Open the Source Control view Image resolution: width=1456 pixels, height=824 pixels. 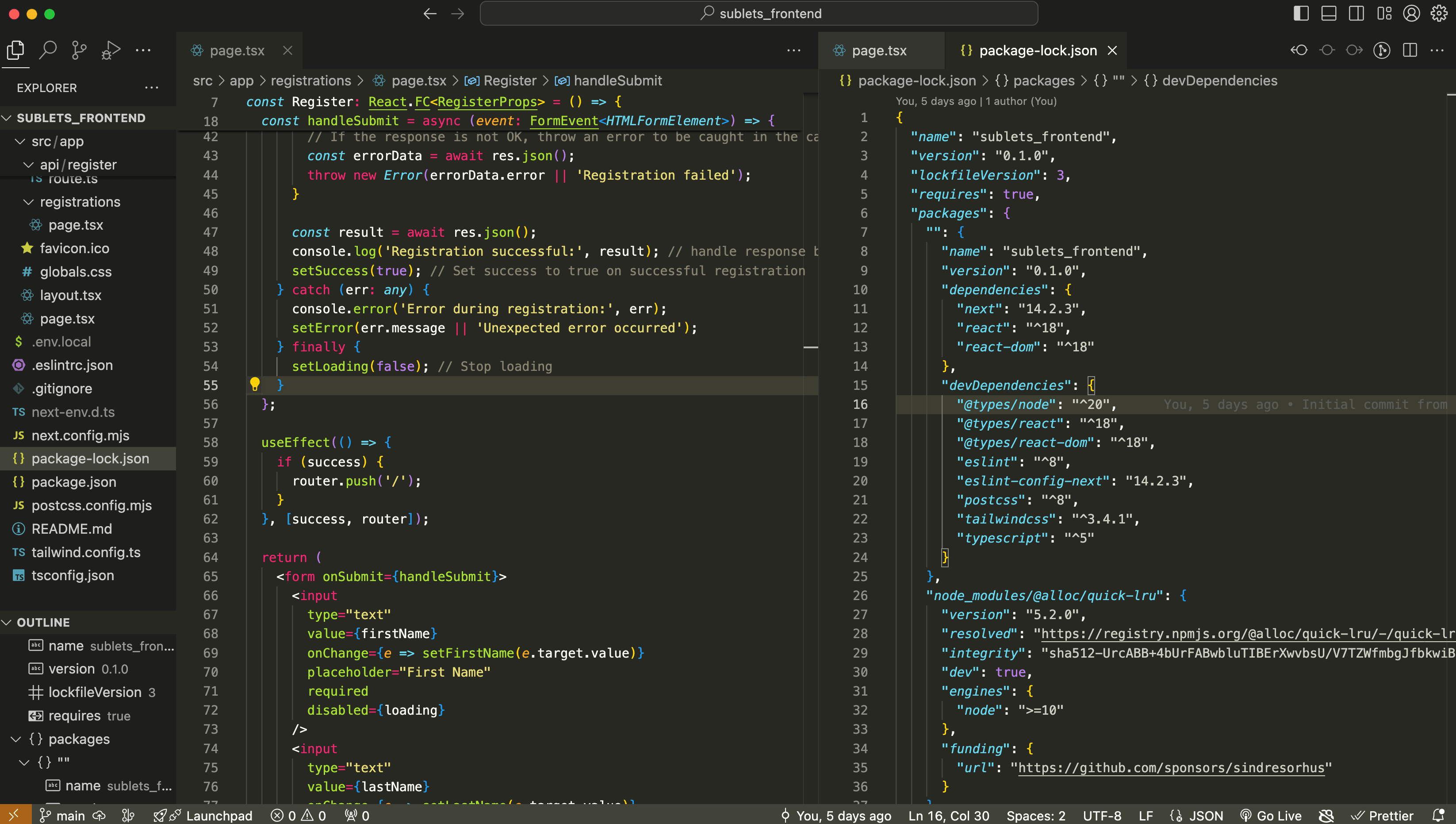79,50
